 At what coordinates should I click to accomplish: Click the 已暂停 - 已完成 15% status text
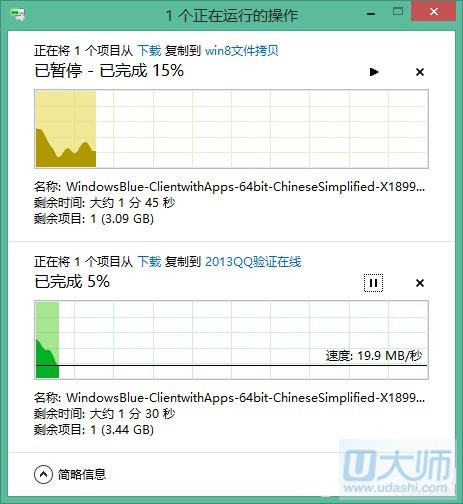109,71
